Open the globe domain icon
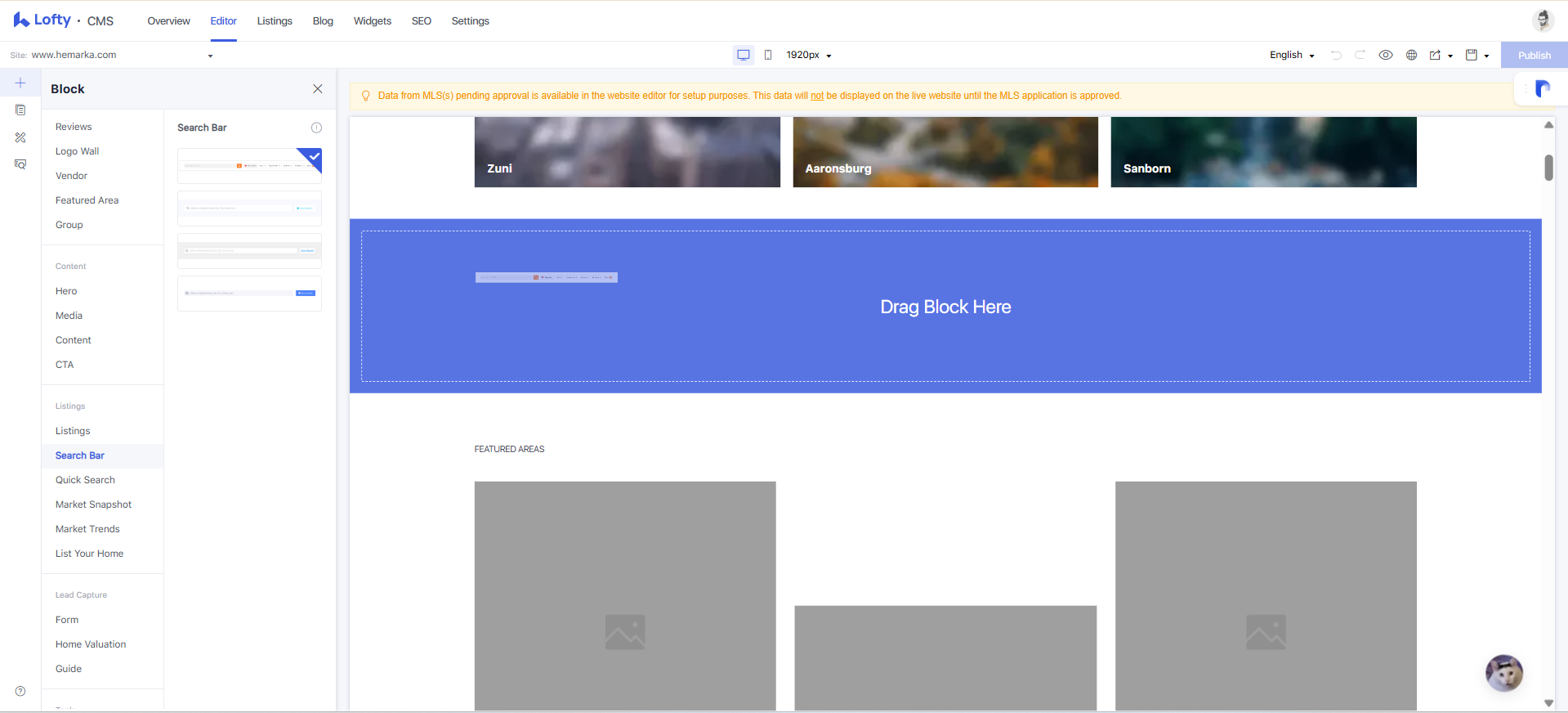Viewport: 1568px width, 713px height. coord(1411,55)
